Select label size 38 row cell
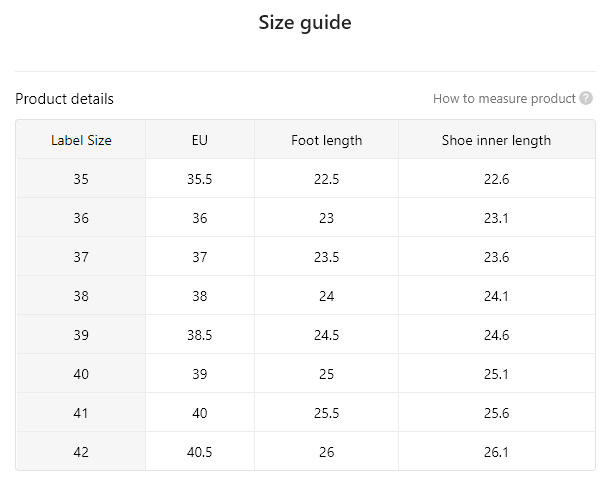 tap(81, 296)
